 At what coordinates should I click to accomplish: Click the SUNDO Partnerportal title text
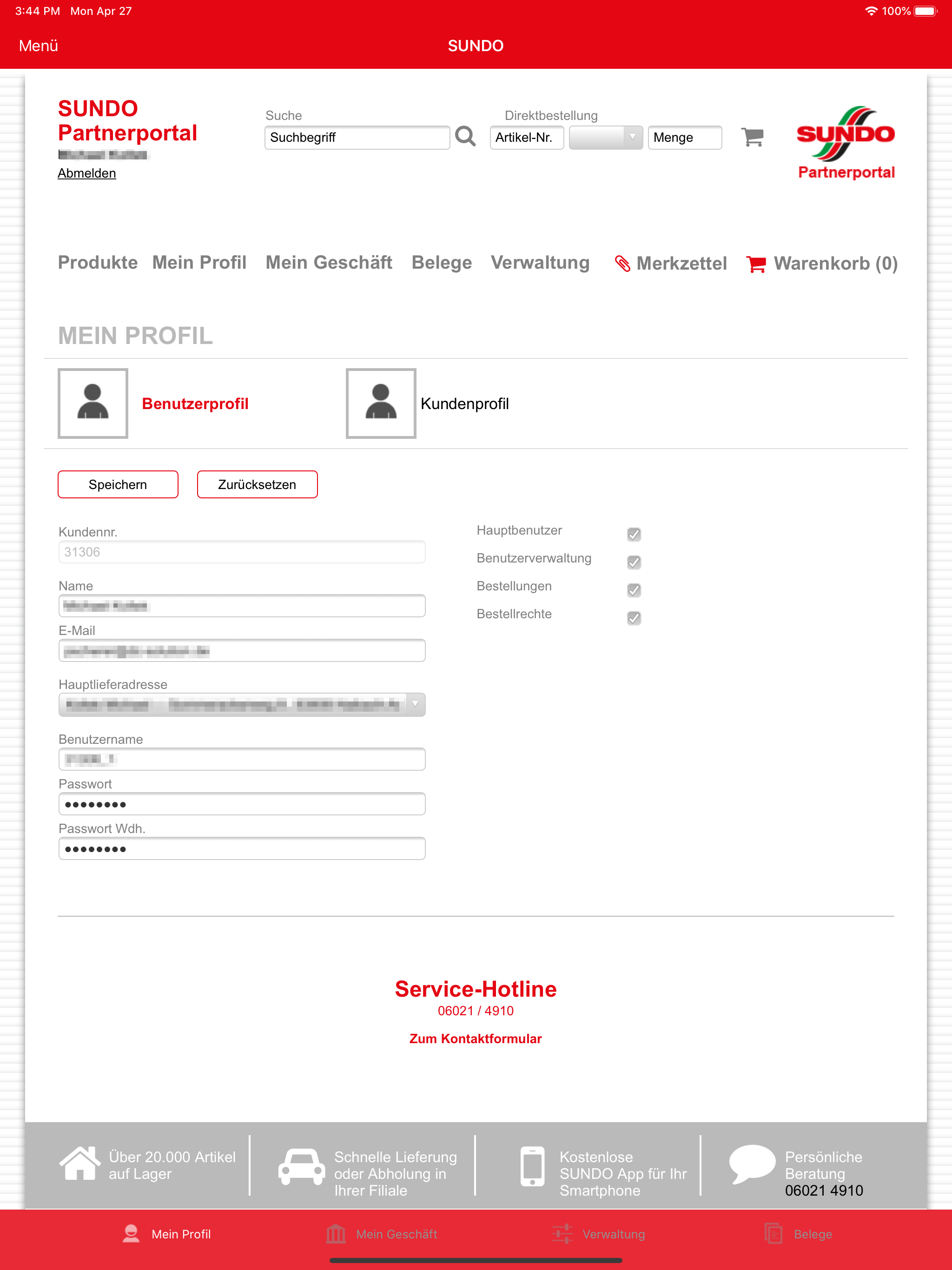click(x=127, y=120)
